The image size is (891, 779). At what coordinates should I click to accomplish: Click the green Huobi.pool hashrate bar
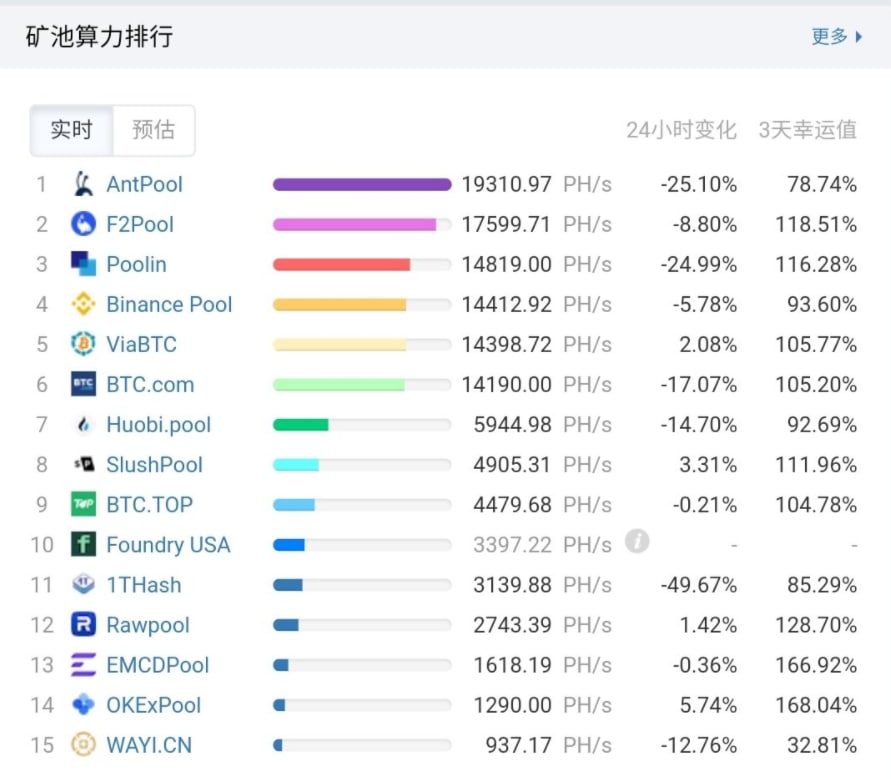click(301, 424)
